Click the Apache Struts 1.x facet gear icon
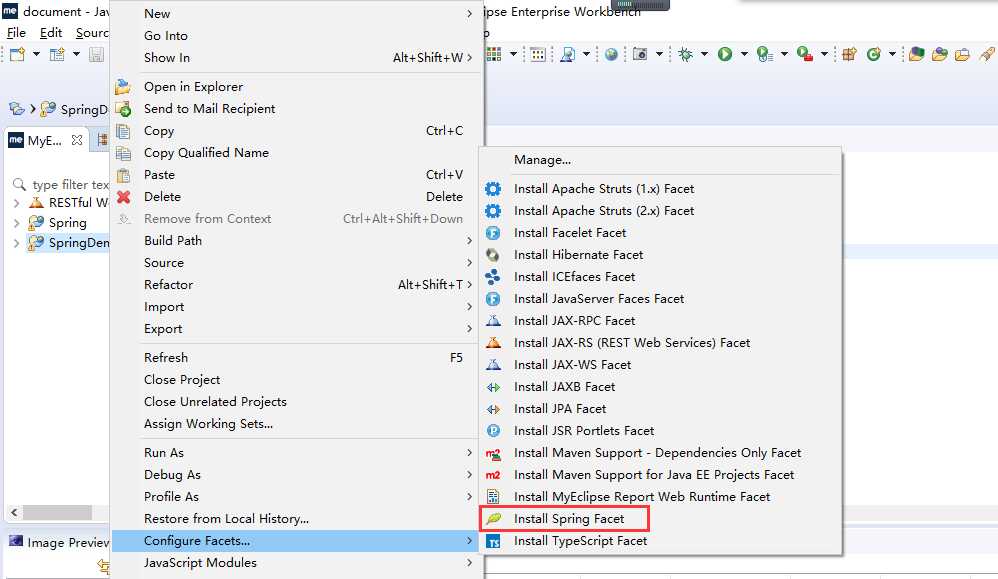998x579 pixels. (493, 189)
